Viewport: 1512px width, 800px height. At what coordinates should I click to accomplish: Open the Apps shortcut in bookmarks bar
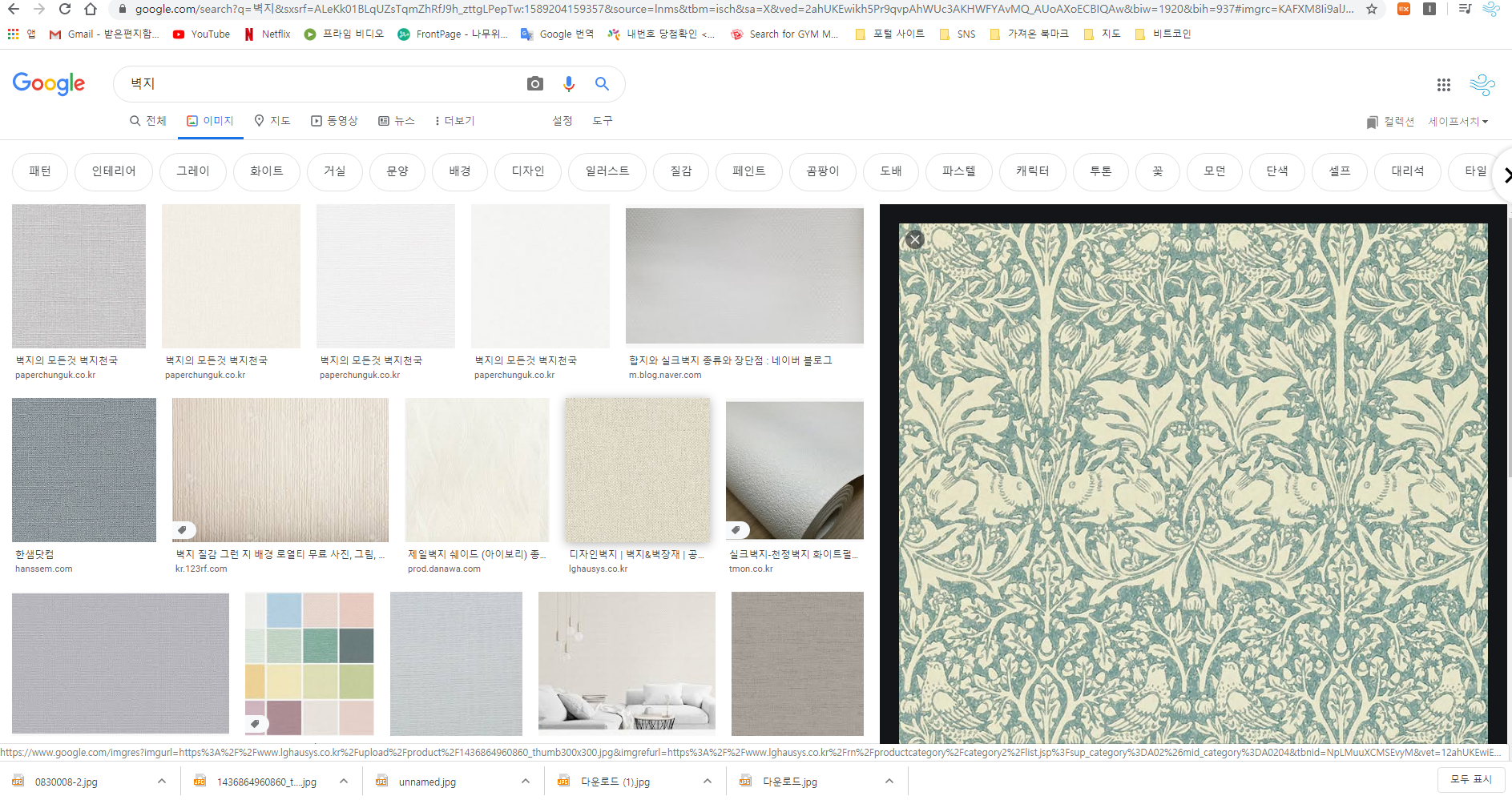point(22,34)
